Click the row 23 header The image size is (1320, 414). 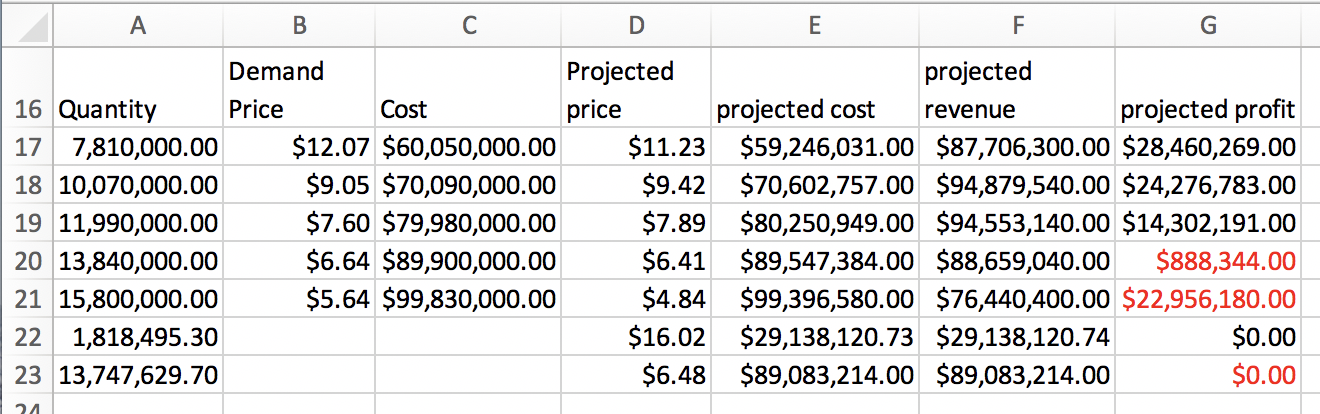pyautogui.click(x=27, y=376)
